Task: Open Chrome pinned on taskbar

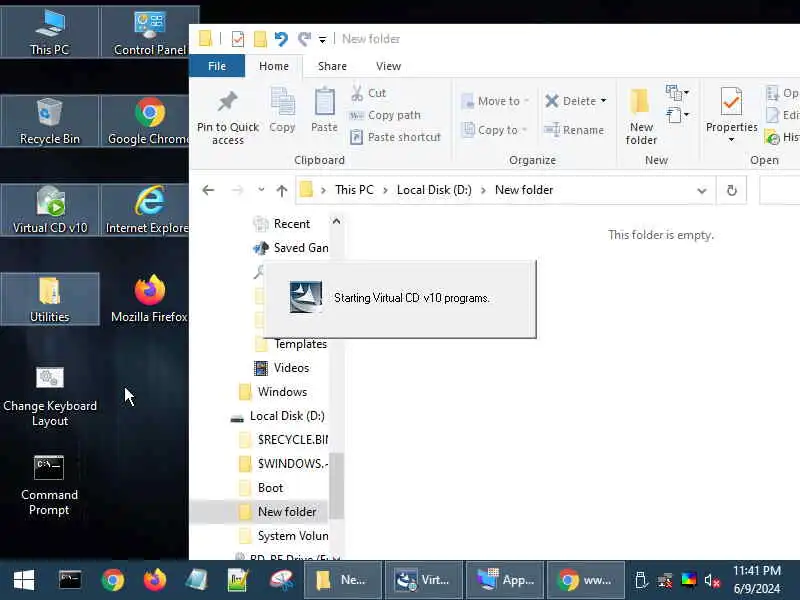Action: [x=113, y=580]
